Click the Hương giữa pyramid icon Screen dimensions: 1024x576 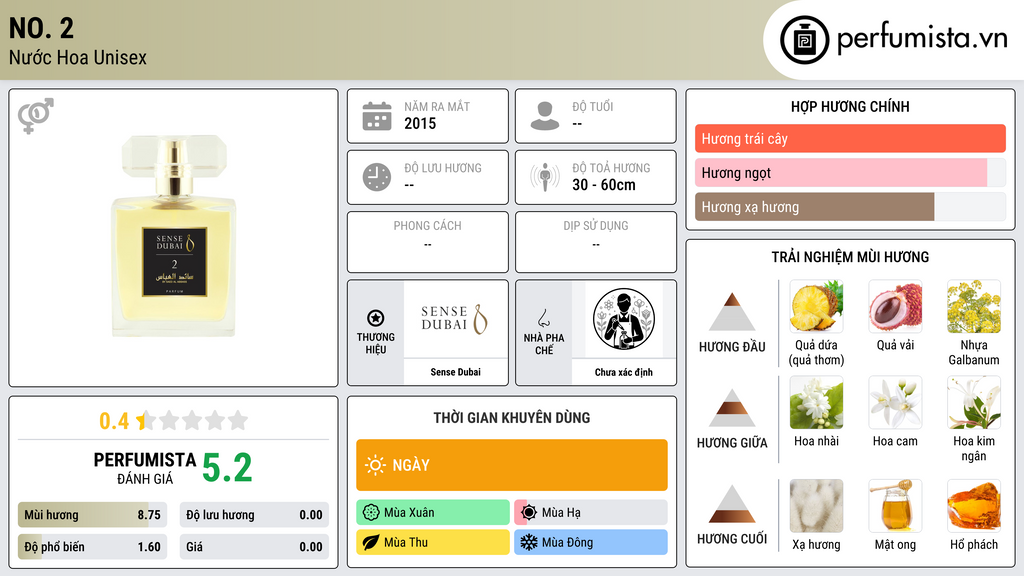coord(732,408)
